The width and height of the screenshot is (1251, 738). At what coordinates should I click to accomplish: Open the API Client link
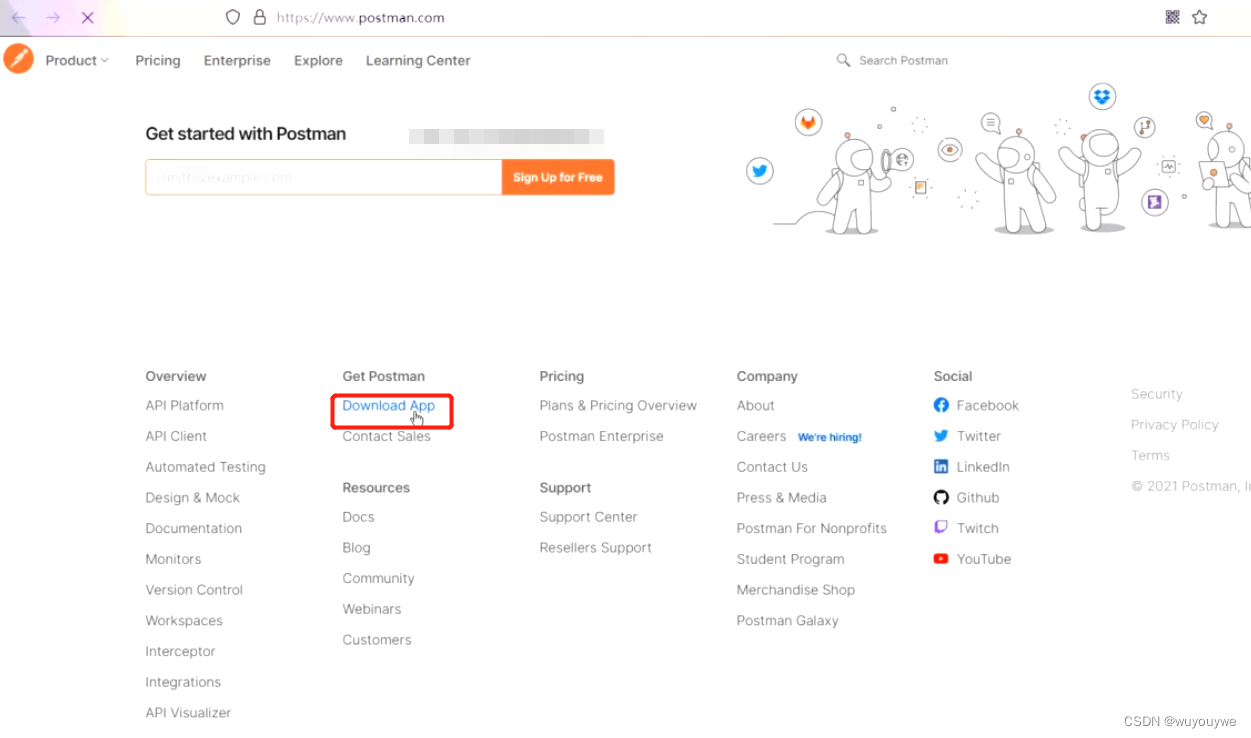tap(176, 436)
